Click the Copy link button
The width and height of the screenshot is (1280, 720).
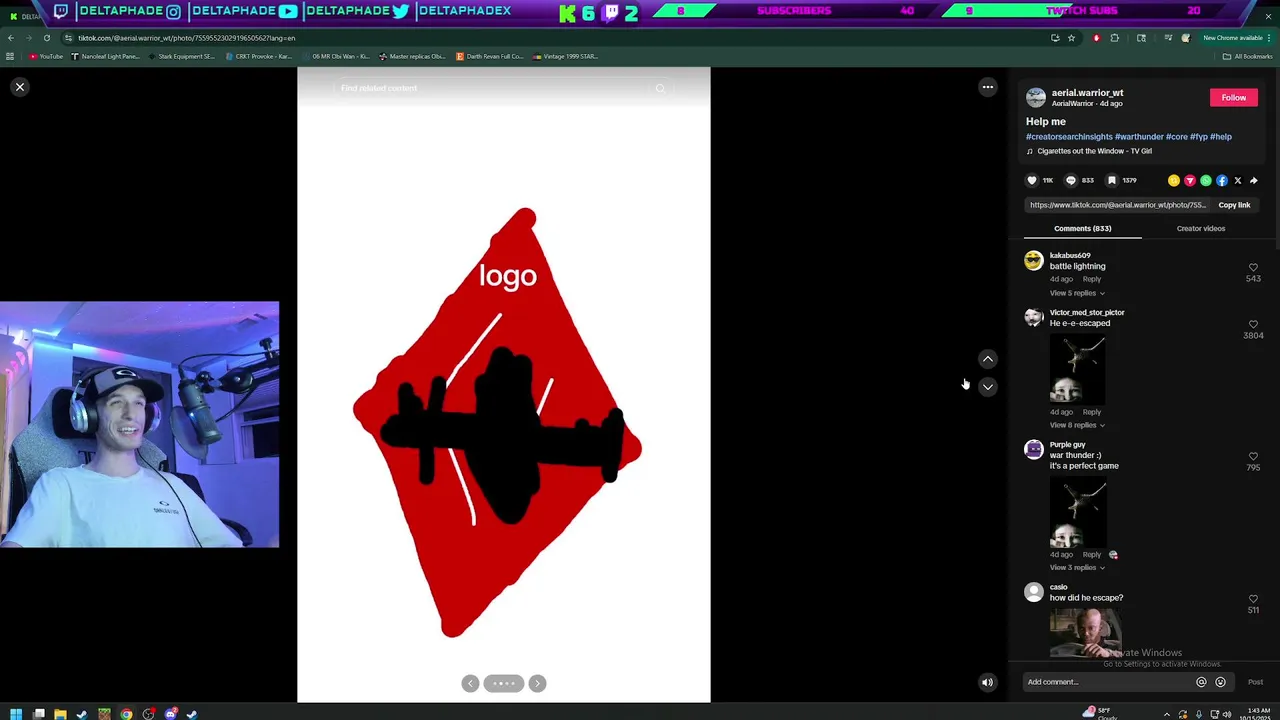click(x=1234, y=205)
